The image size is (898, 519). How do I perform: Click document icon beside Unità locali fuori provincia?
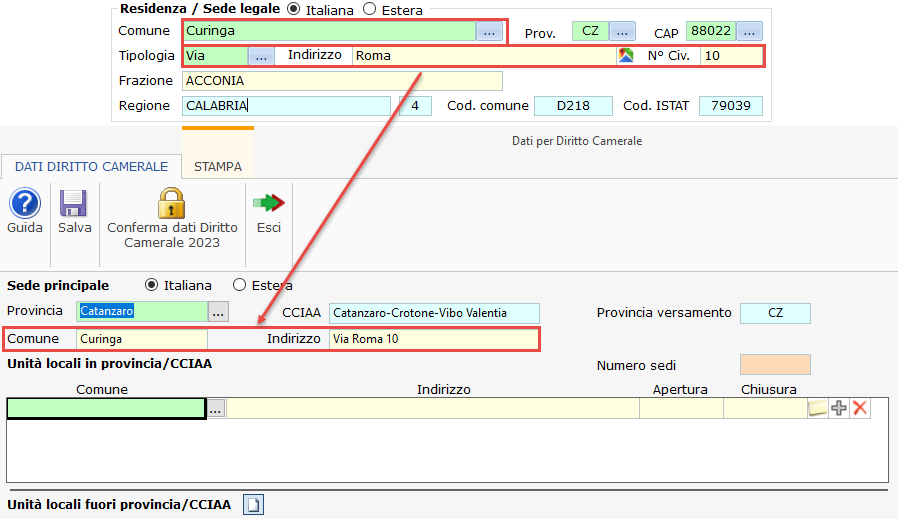coord(254,505)
